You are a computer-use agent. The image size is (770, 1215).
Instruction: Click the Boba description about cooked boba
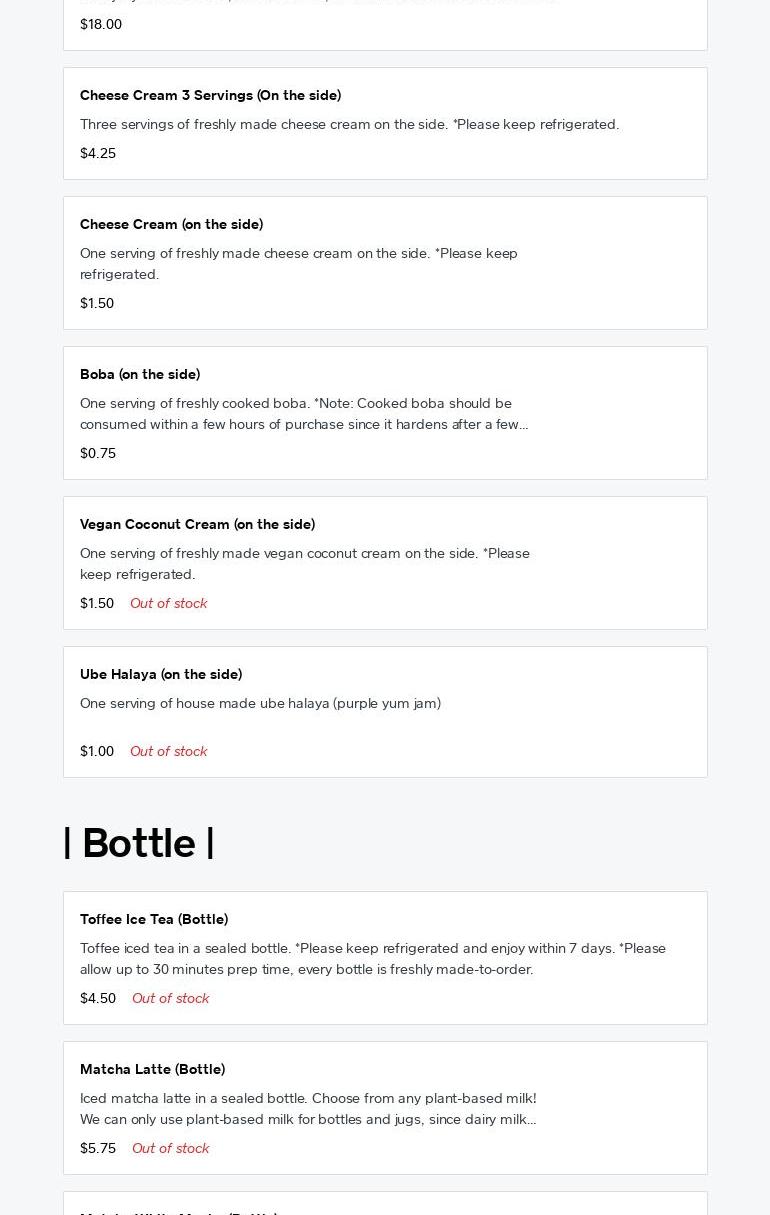(303, 413)
